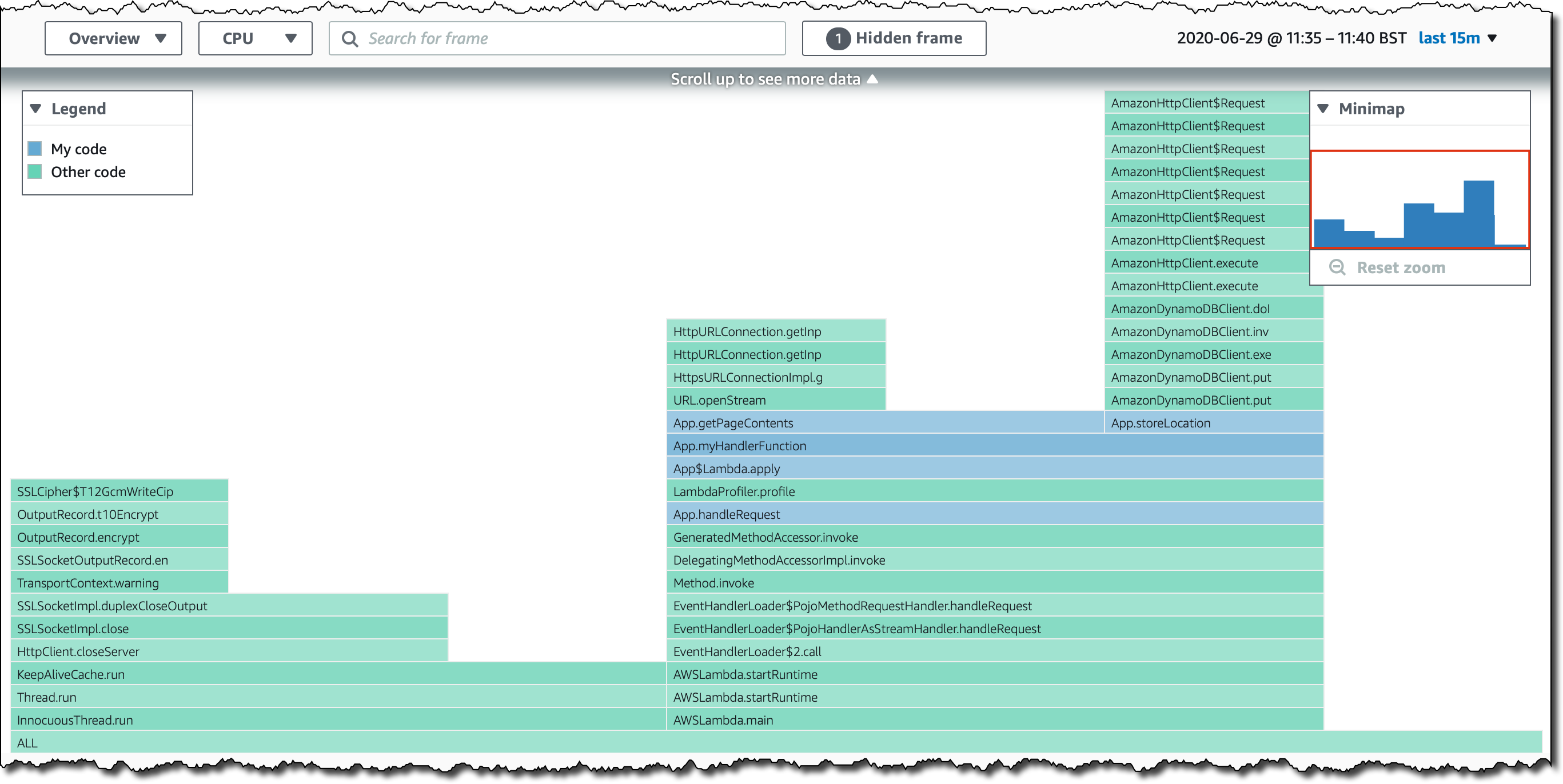1563x784 pixels.
Task: Select the LambdaProfiler.profile frame
Action: click(x=995, y=491)
